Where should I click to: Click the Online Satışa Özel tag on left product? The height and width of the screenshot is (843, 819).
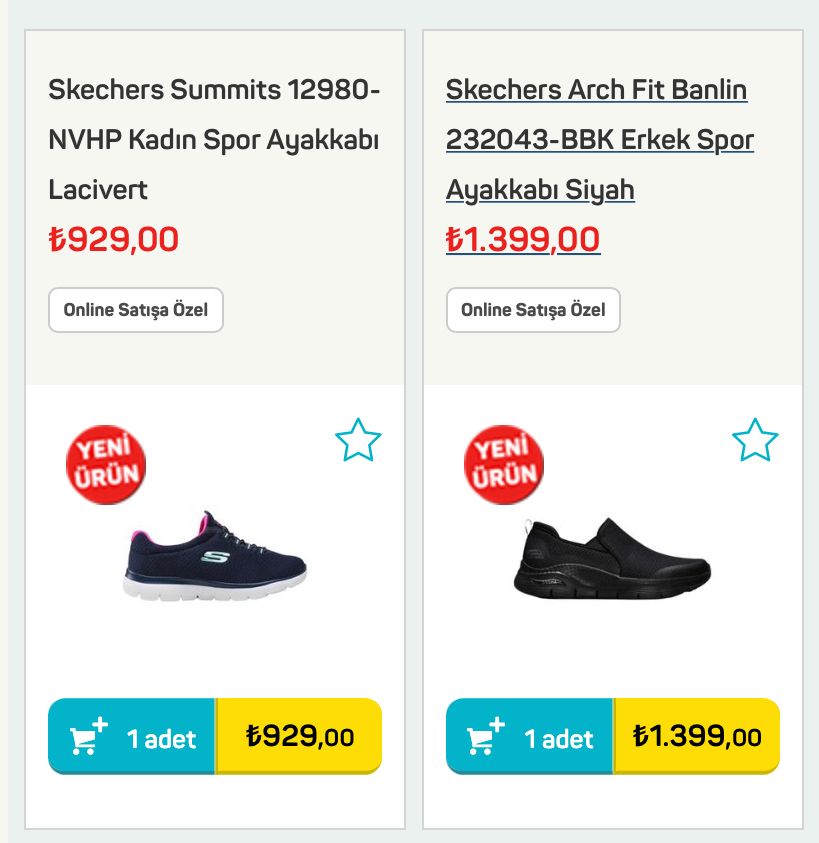click(x=135, y=310)
